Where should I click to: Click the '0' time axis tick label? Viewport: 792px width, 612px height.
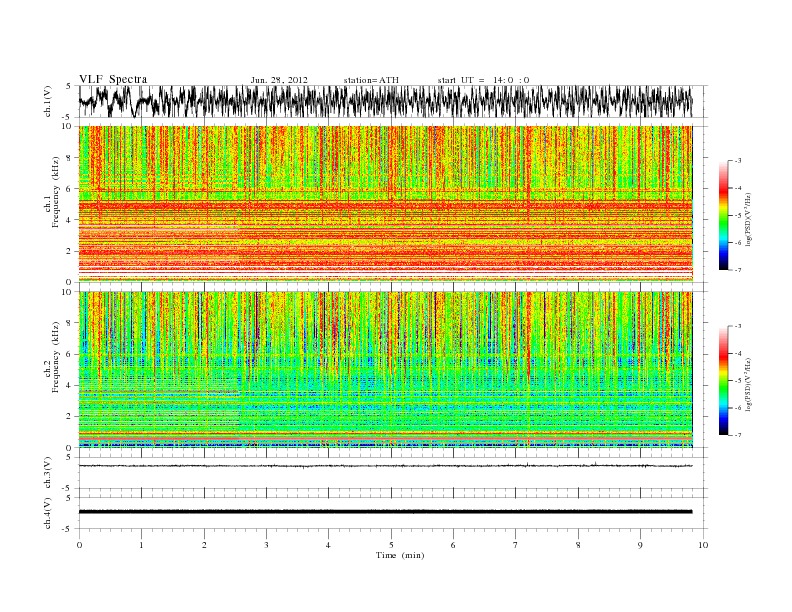point(79,545)
